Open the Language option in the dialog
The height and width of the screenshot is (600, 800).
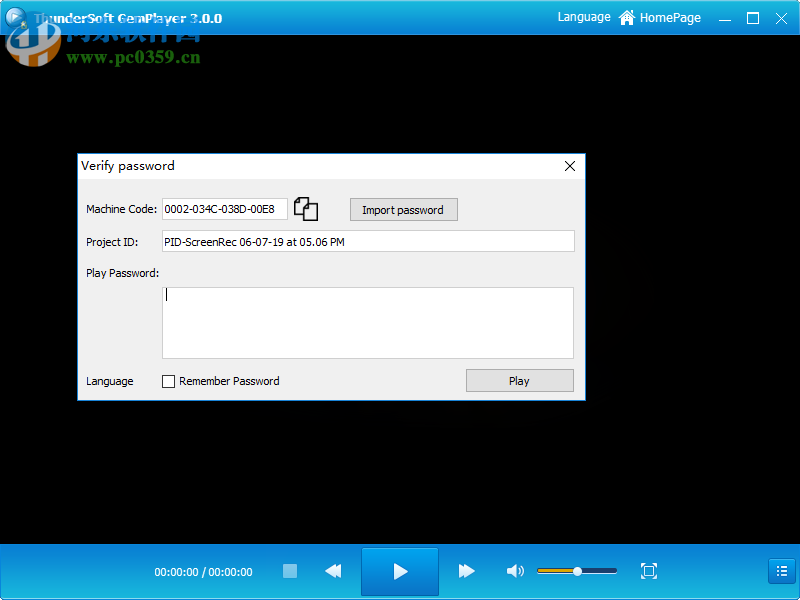[x=109, y=381]
